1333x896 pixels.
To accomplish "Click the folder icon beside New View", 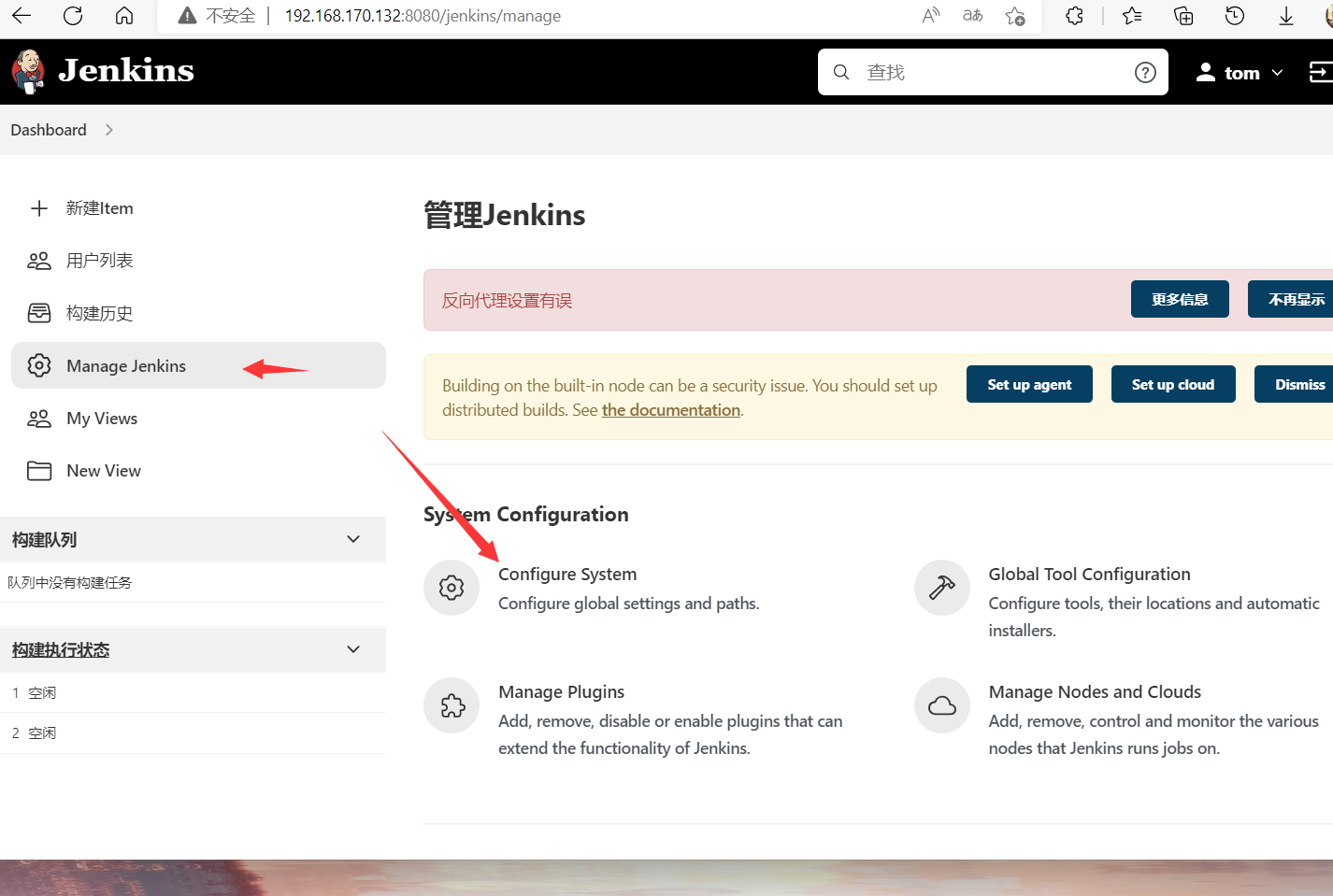I will [x=39, y=471].
